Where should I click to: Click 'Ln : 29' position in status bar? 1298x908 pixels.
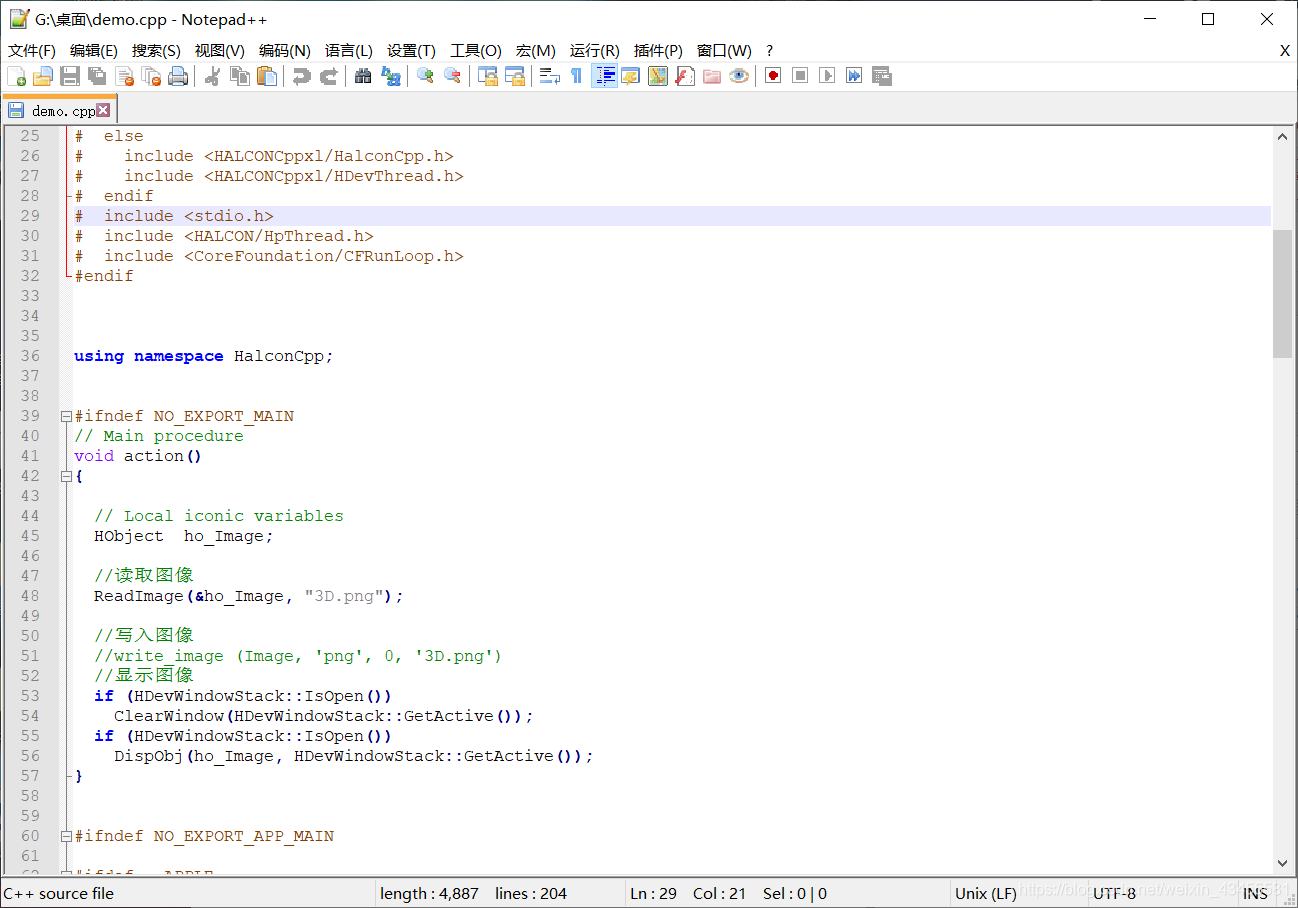tap(654, 894)
